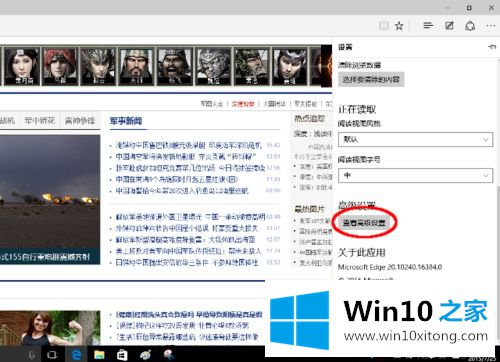Switch to the tab right of 军中娇花
This screenshot has width=500, height=362.
point(80,120)
